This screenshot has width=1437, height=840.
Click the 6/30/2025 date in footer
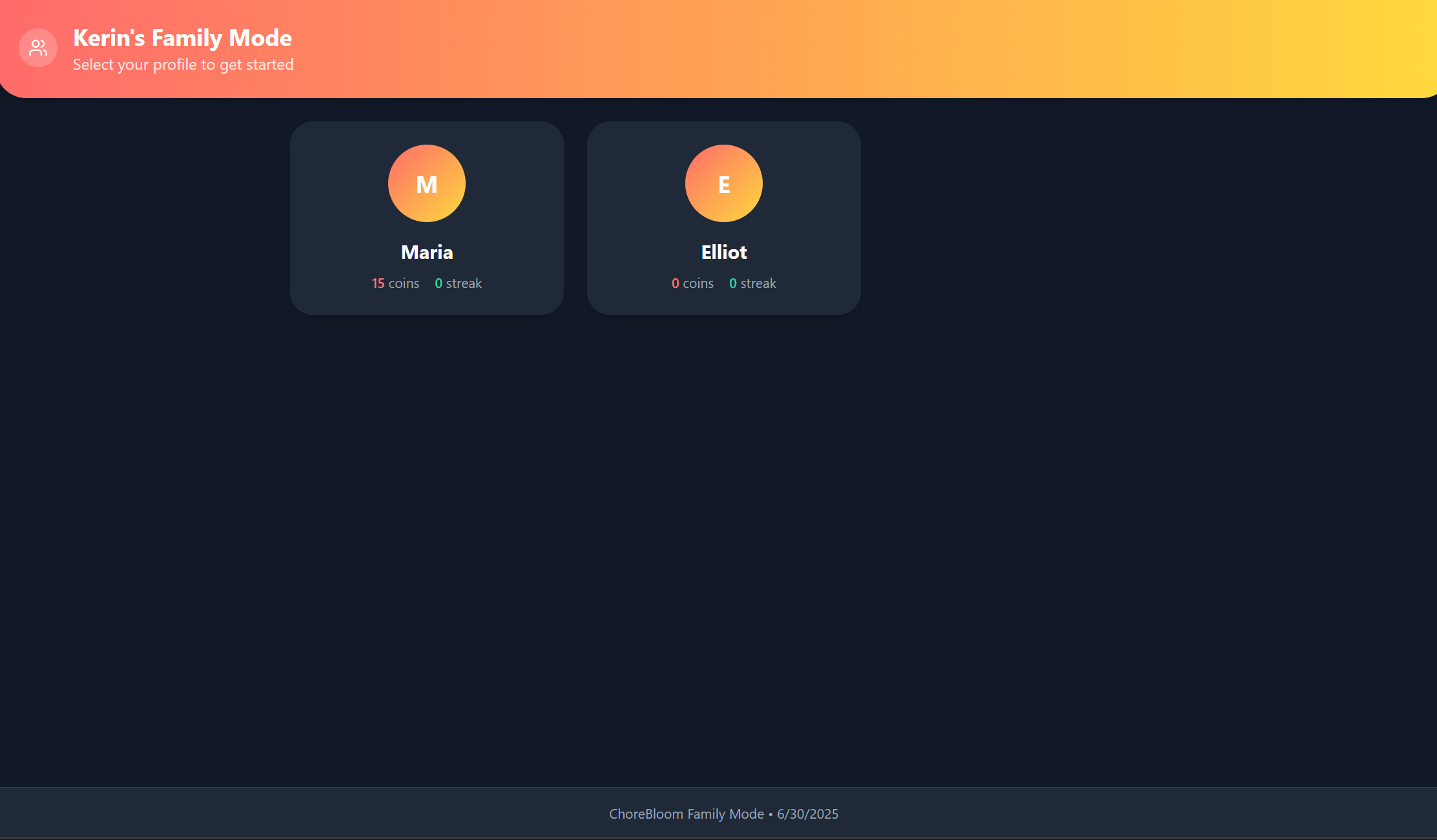tap(807, 814)
